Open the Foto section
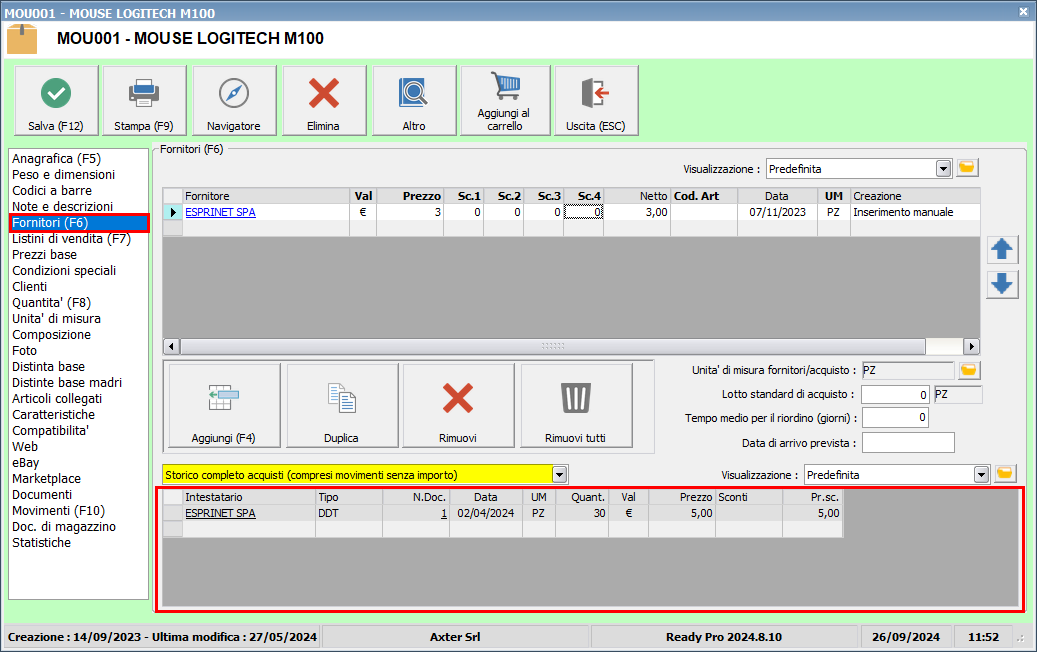This screenshot has width=1037, height=652. tap(24, 350)
